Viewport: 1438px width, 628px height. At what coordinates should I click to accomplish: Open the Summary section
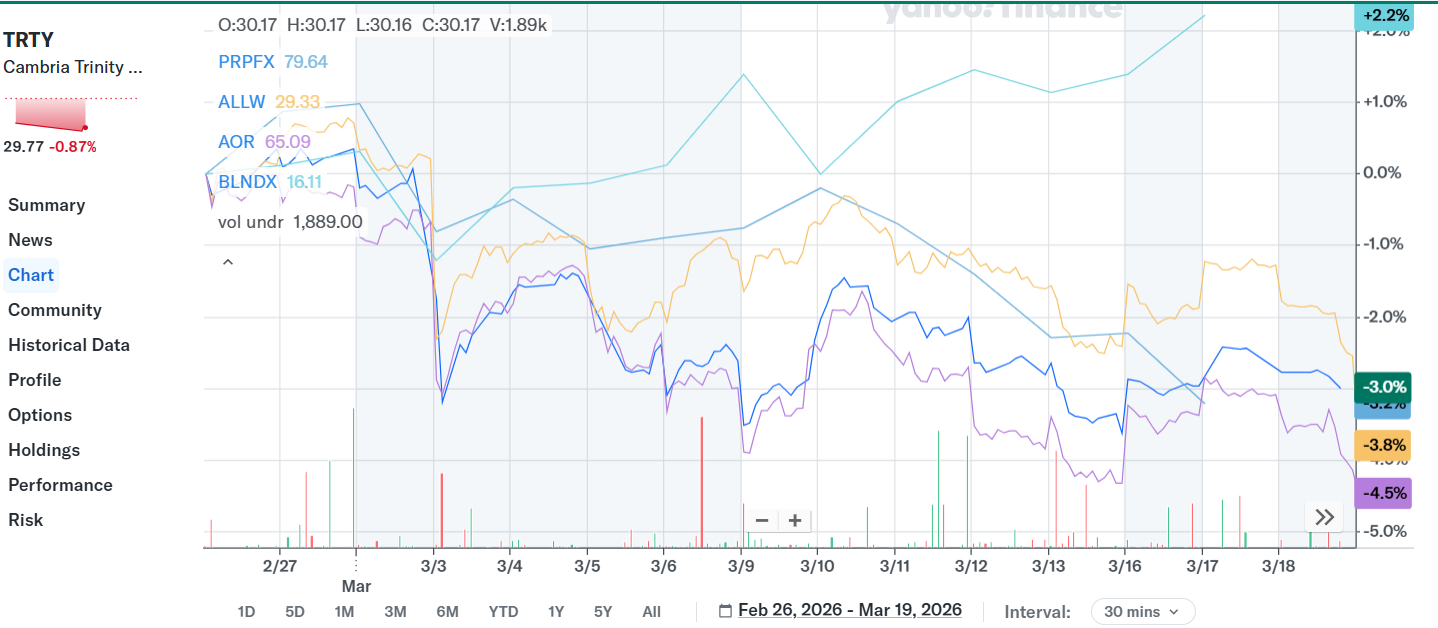point(47,205)
